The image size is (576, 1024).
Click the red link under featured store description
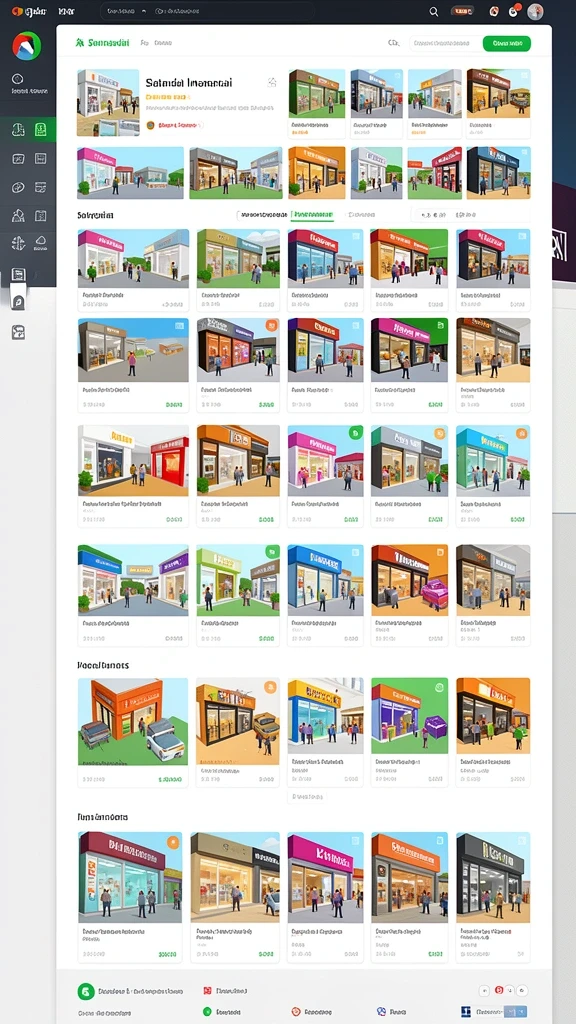tap(173, 124)
